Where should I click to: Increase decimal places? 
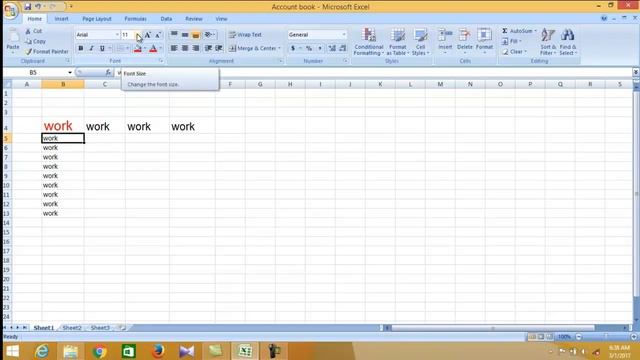pyautogui.click(x=332, y=49)
